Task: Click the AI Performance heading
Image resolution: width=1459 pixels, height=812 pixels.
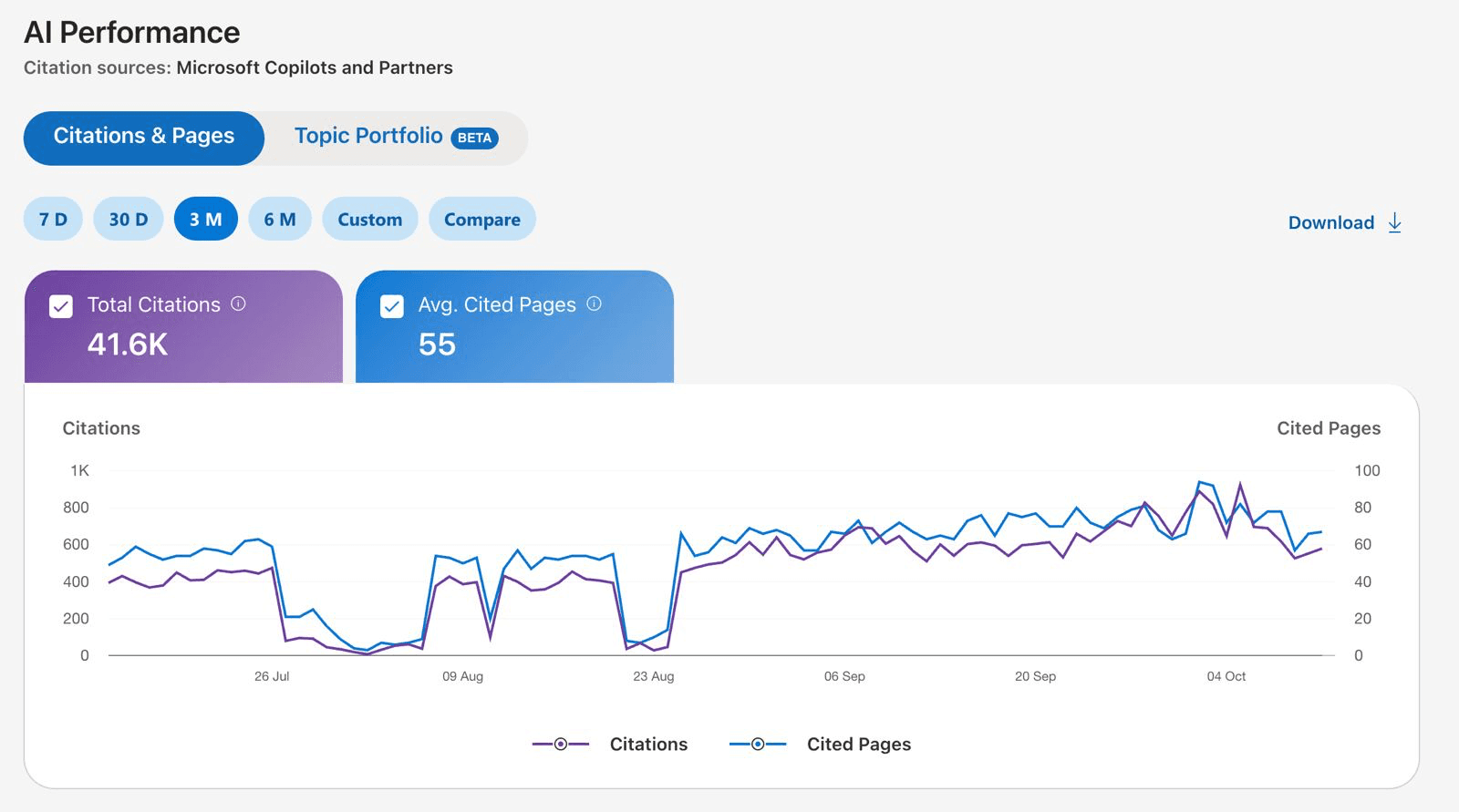Action: [x=132, y=33]
